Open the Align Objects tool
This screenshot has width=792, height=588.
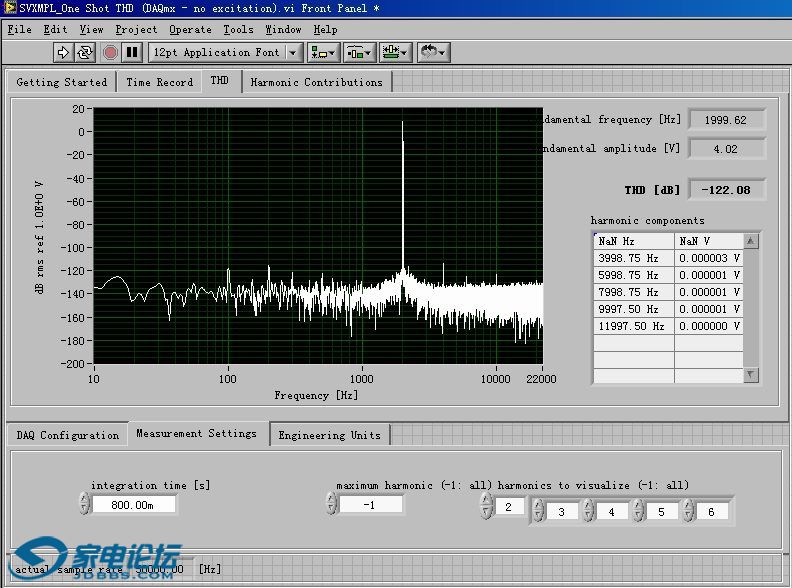[x=323, y=52]
